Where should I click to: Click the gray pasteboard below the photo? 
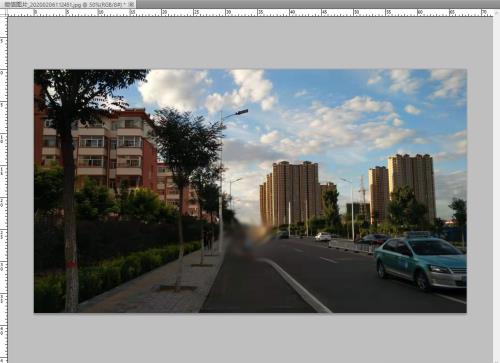click(x=250, y=338)
